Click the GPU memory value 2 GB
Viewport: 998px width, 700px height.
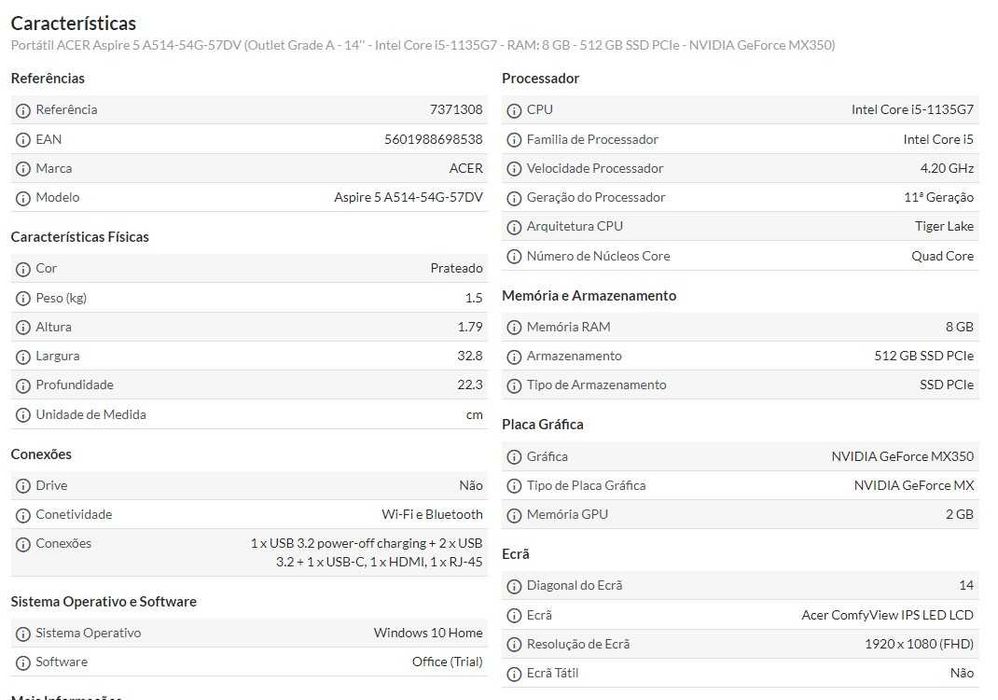point(960,514)
